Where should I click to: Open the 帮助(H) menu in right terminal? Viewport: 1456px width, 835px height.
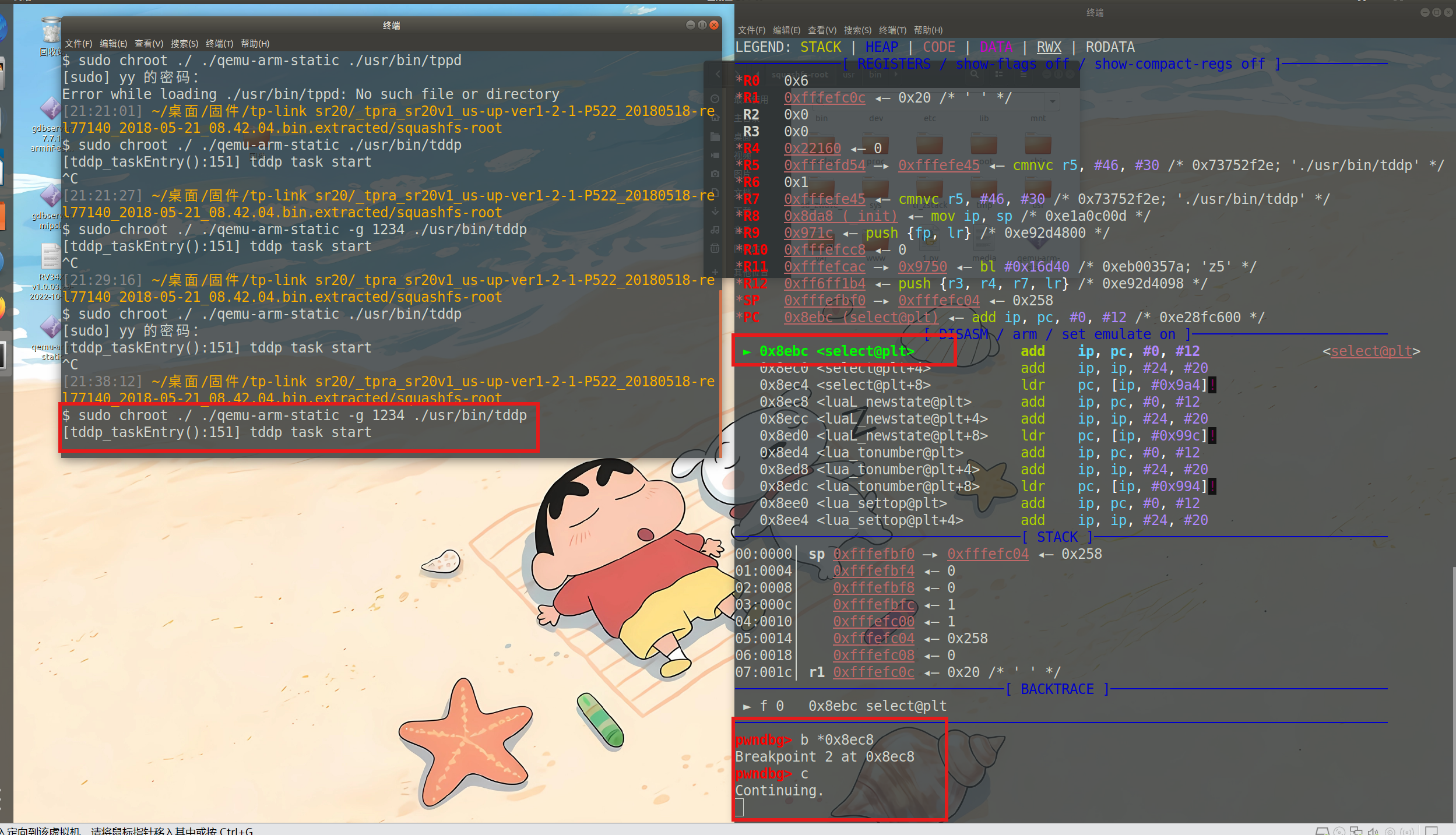(x=928, y=30)
